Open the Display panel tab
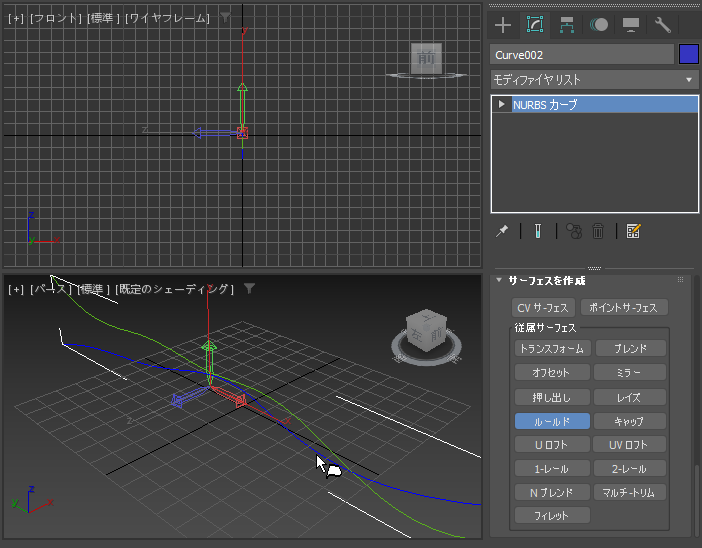Image resolution: width=702 pixels, height=548 pixels. tap(631, 25)
